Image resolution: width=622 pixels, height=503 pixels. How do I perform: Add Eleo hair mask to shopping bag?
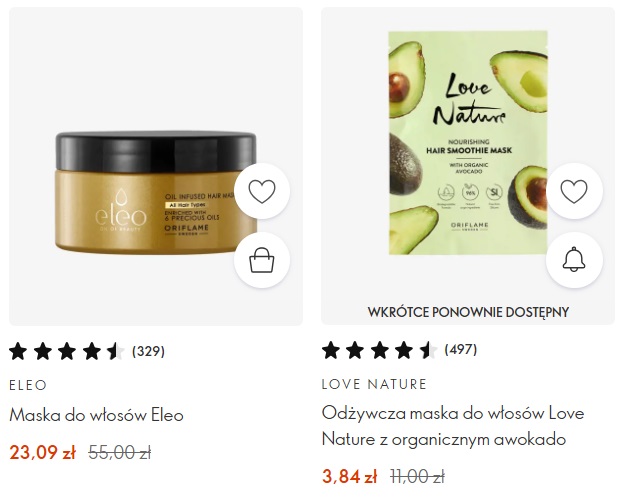click(x=262, y=260)
